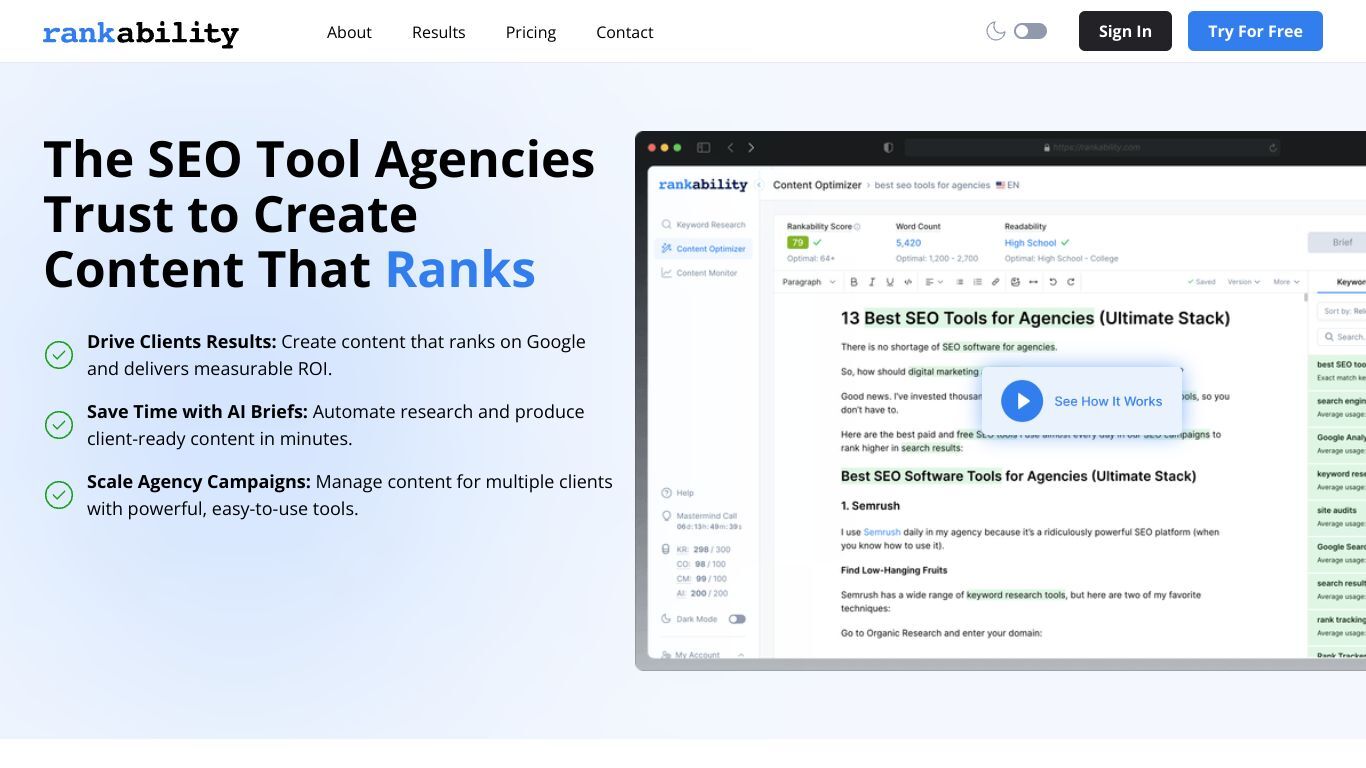Click the Saved status indicator
The width and height of the screenshot is (1366, 768).
coord(1201,282)
